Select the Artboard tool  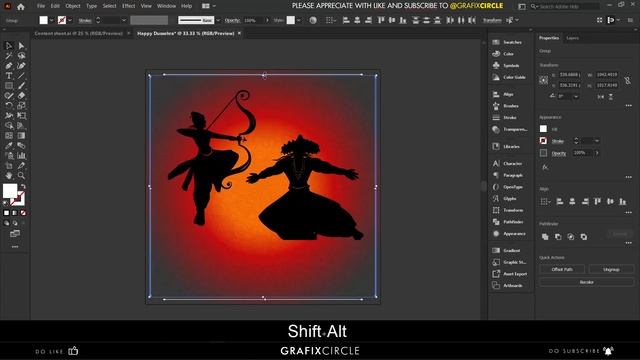(9, 166)
